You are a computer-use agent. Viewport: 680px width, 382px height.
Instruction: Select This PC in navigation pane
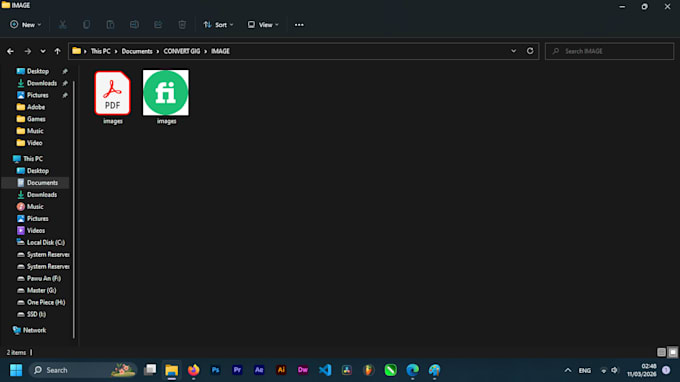[x=33, y=159]
